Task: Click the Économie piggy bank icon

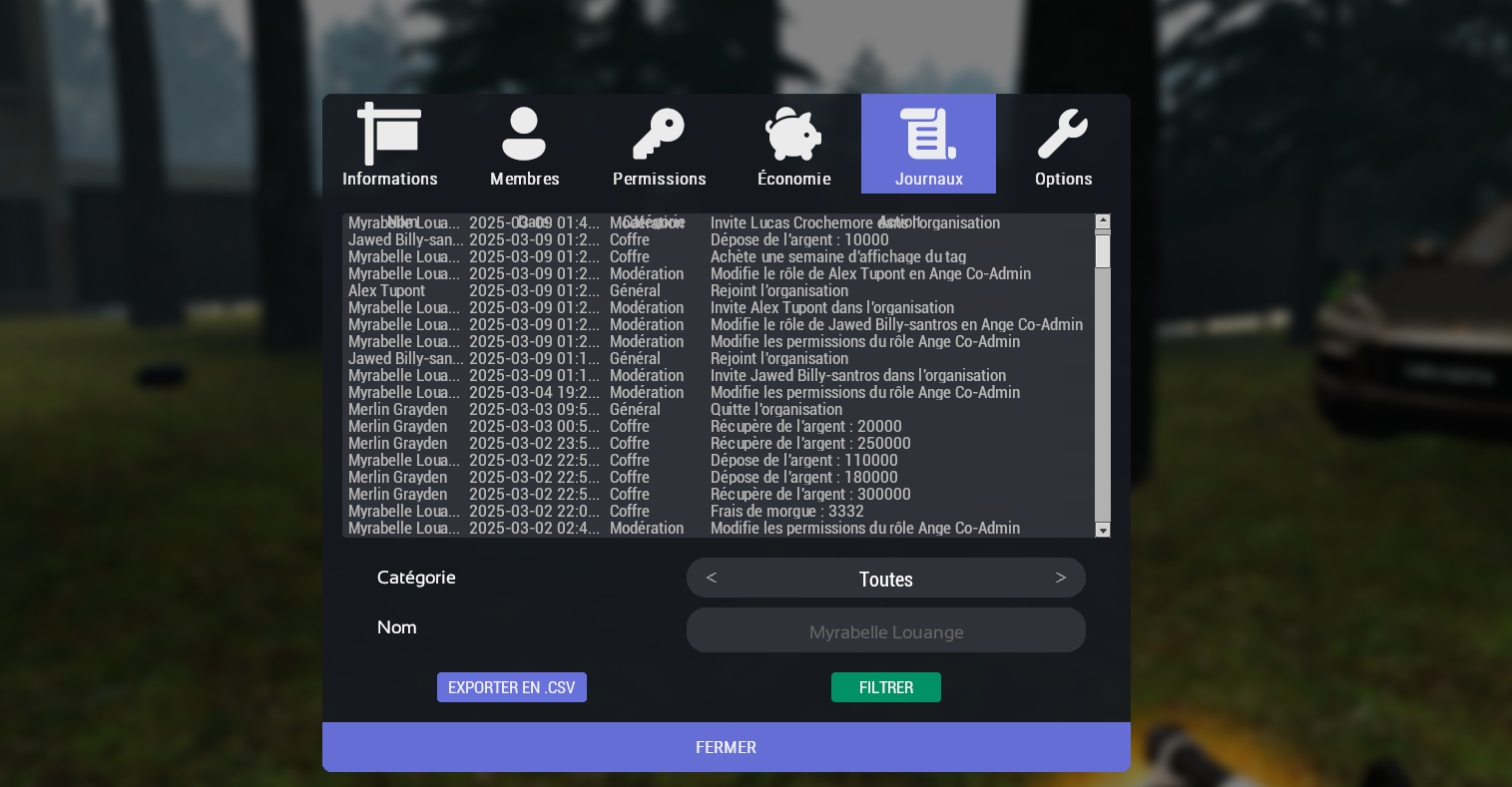Action: coord(793,135)
